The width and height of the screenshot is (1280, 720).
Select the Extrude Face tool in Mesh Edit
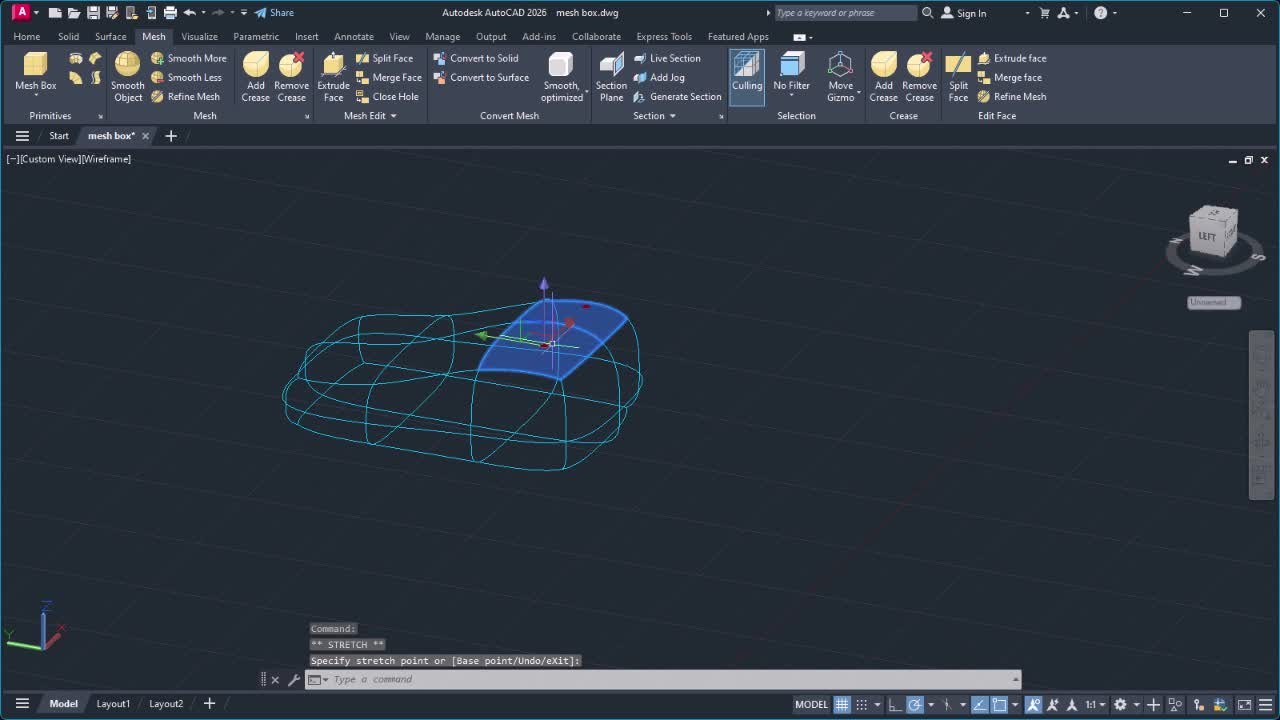(334, 76)
